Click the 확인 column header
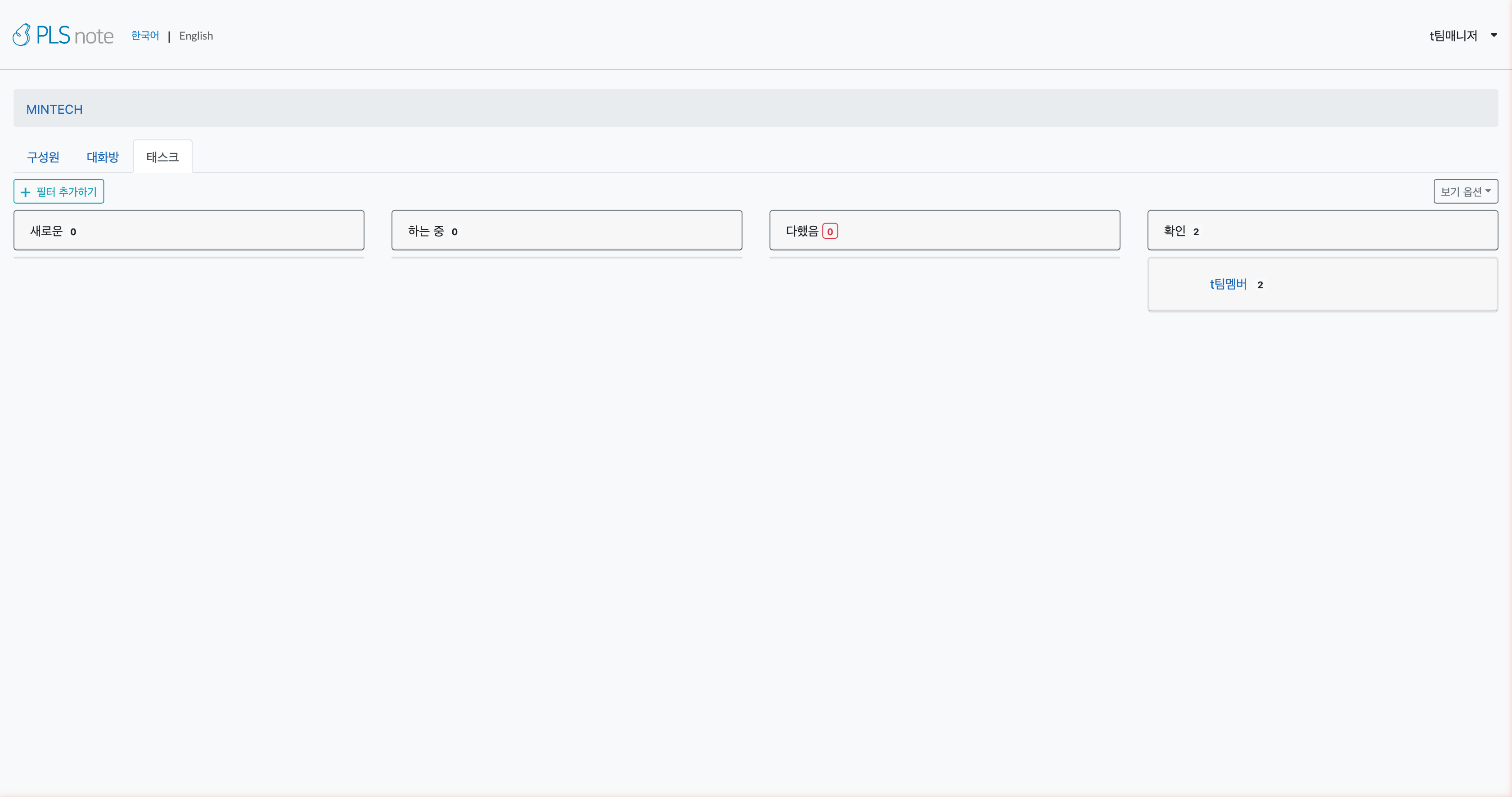 coord(1174,231)
